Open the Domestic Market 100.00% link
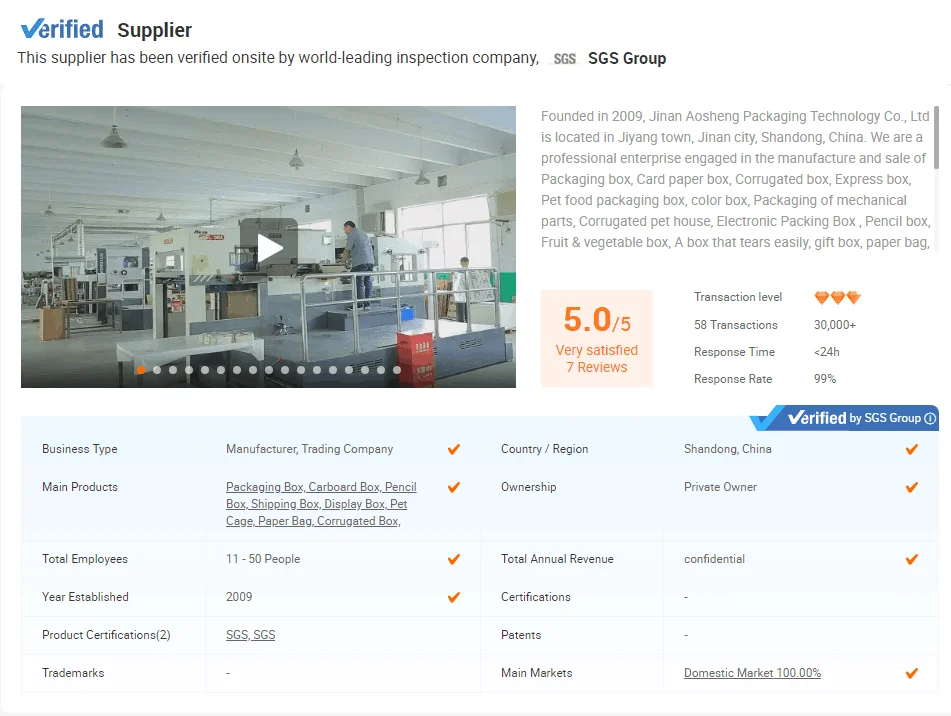Screen dimensions: 951x716 coord(752,673)
